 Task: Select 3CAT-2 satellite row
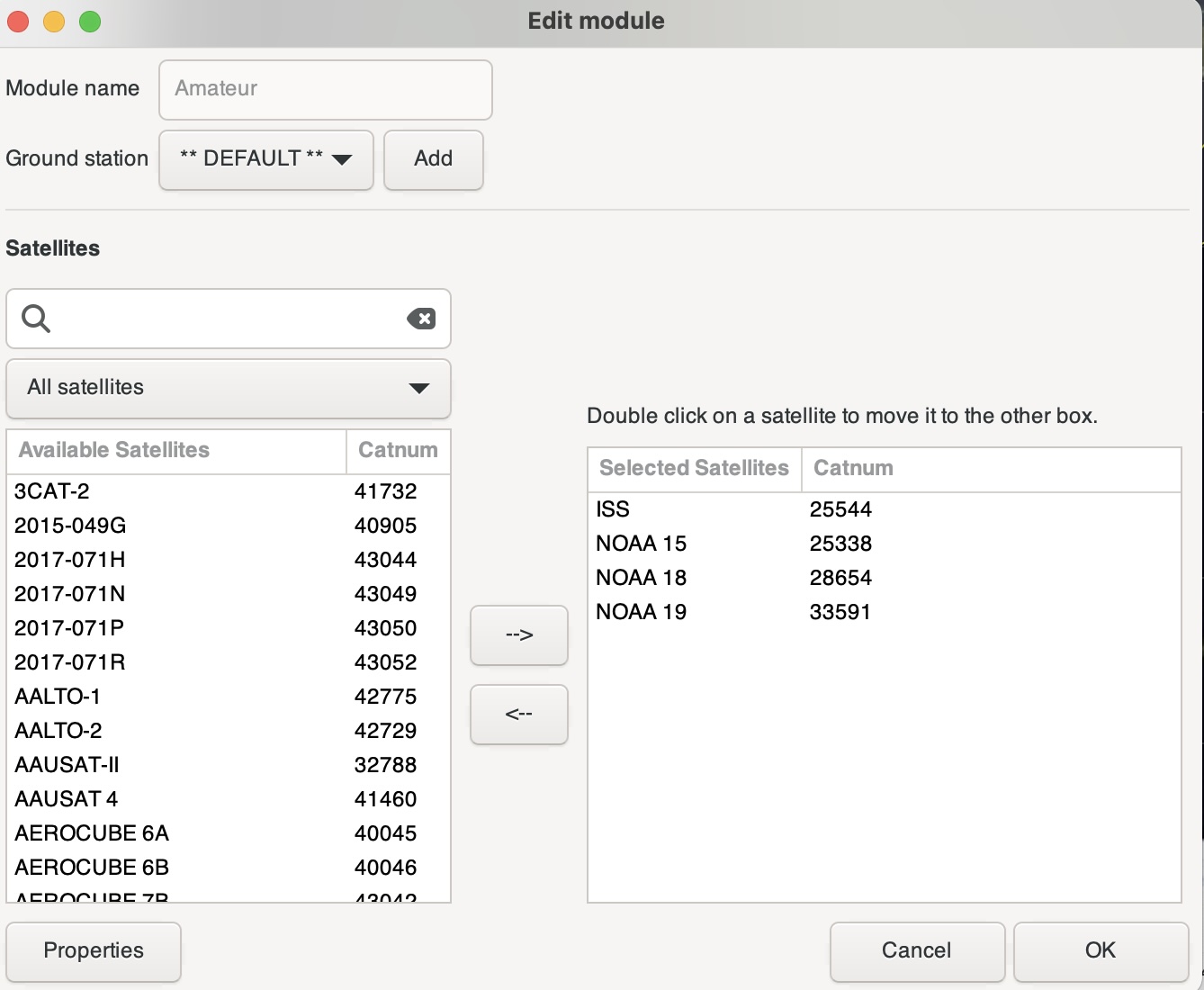[52, 491]
